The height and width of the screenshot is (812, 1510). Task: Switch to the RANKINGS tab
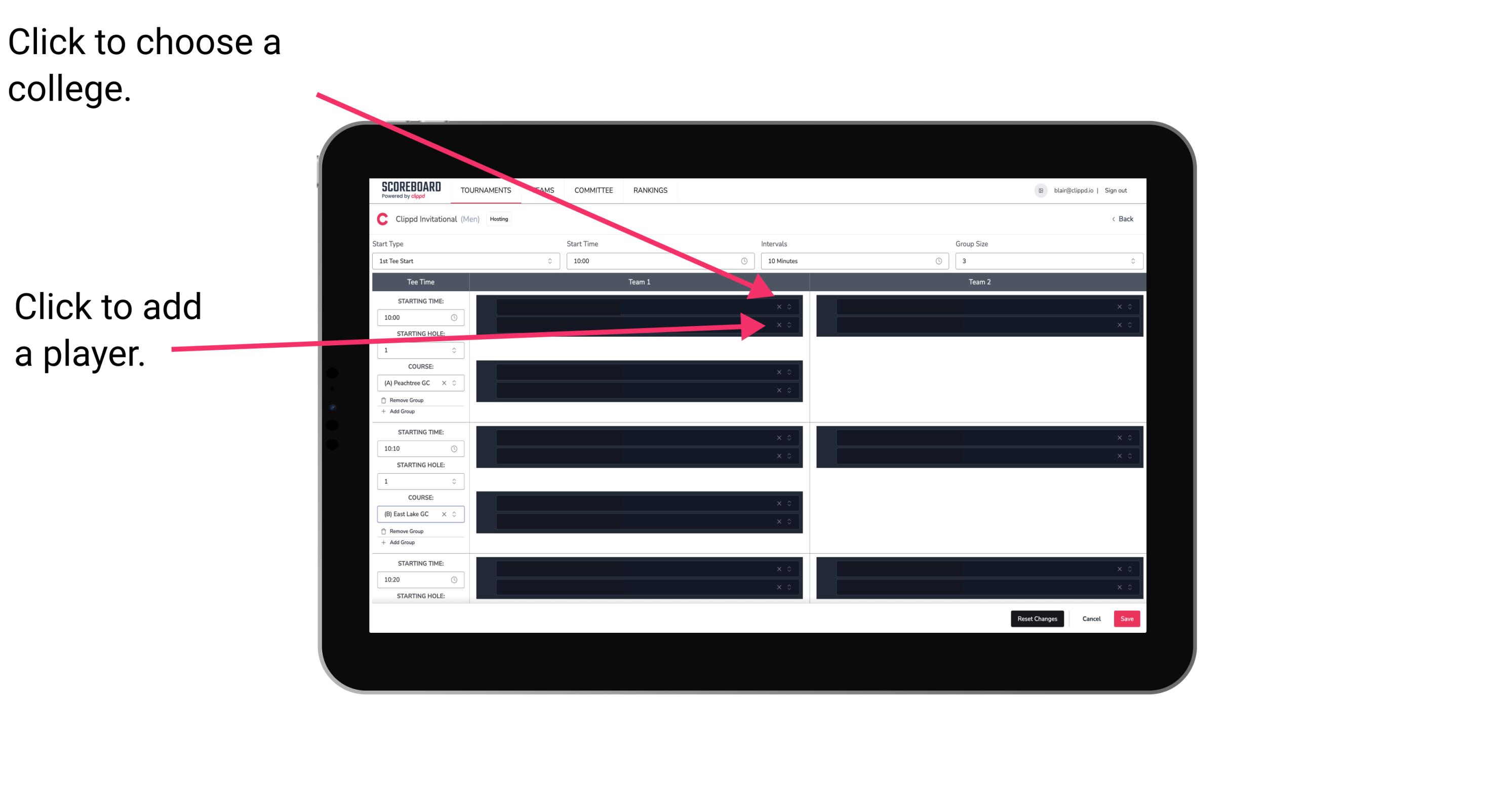[651, 190]
